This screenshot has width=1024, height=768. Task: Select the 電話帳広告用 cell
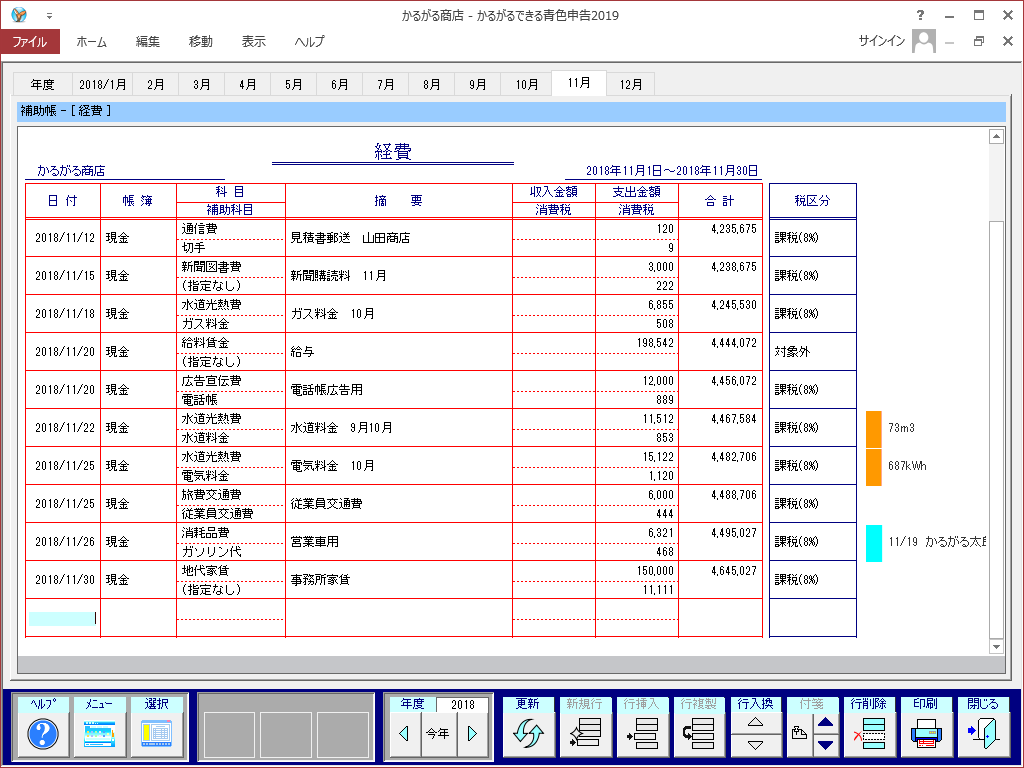399,389
